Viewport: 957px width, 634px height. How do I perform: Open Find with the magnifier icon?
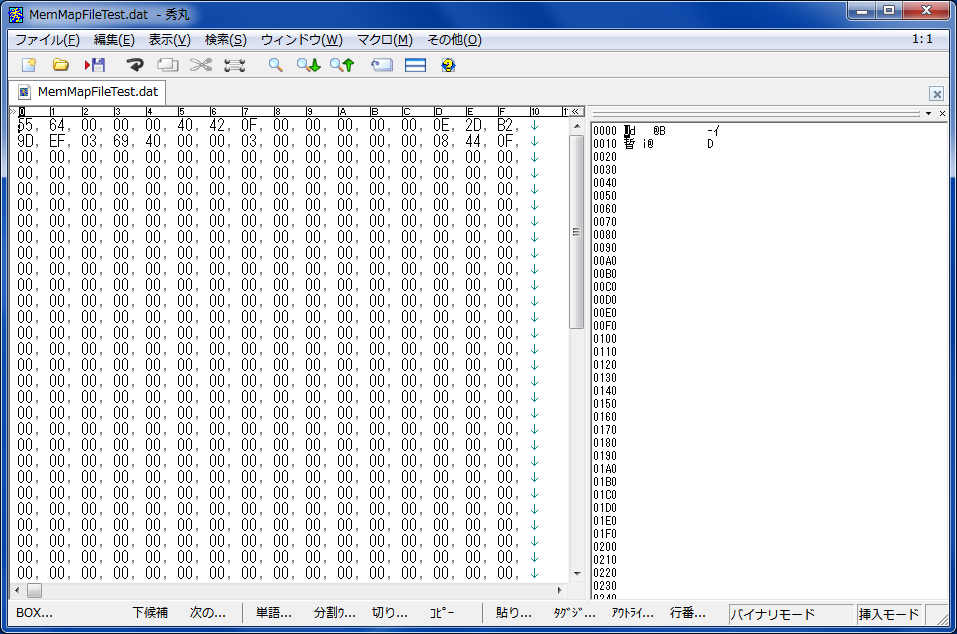point(275,65)
